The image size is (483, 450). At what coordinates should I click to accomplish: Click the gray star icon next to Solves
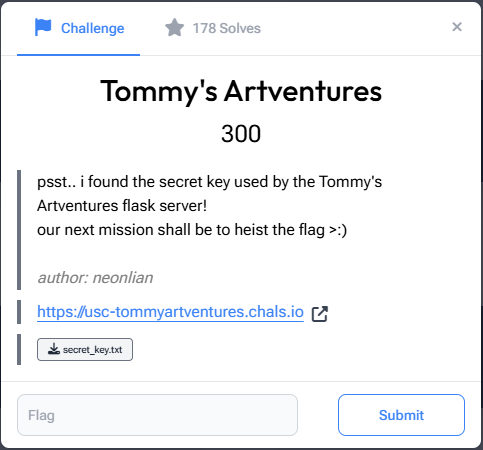(x=174, y=28)
